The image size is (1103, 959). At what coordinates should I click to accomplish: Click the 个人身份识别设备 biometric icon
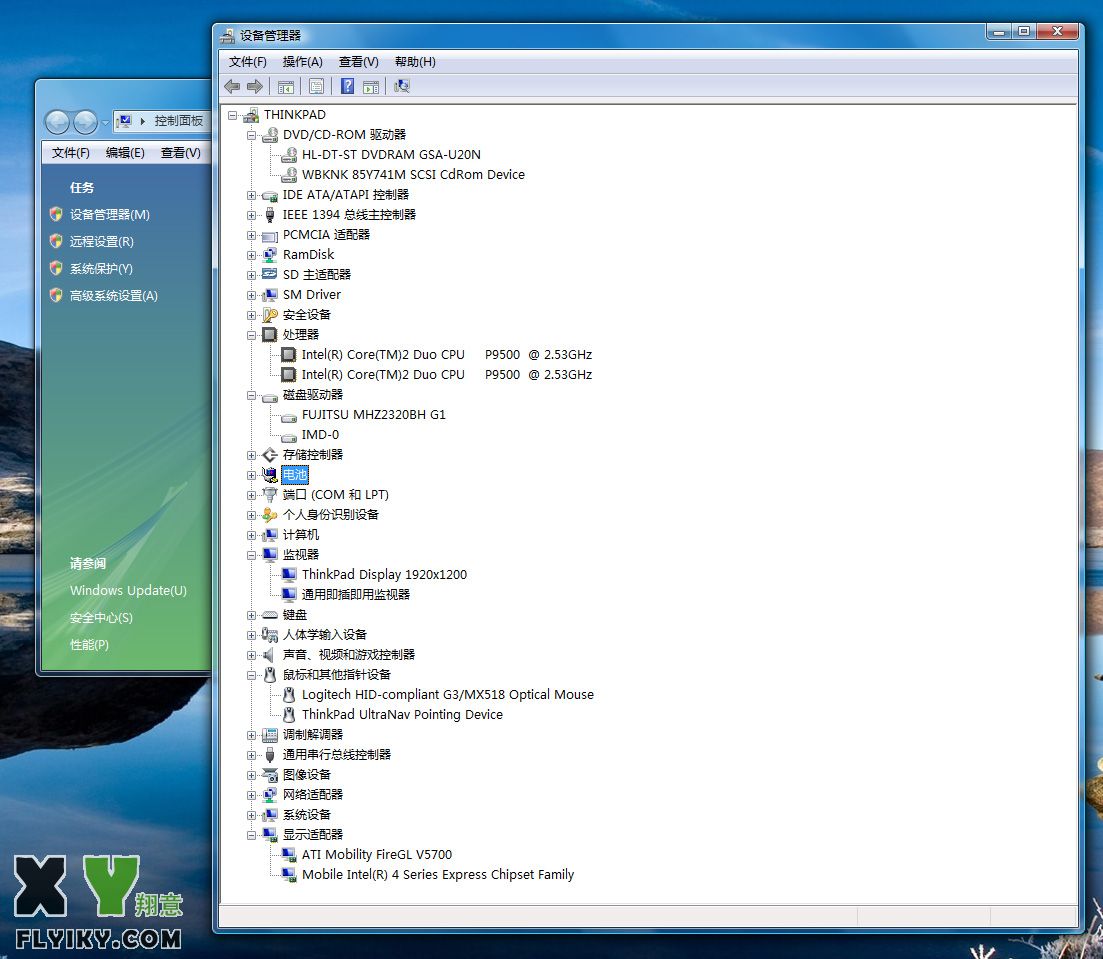pos(269,515)
